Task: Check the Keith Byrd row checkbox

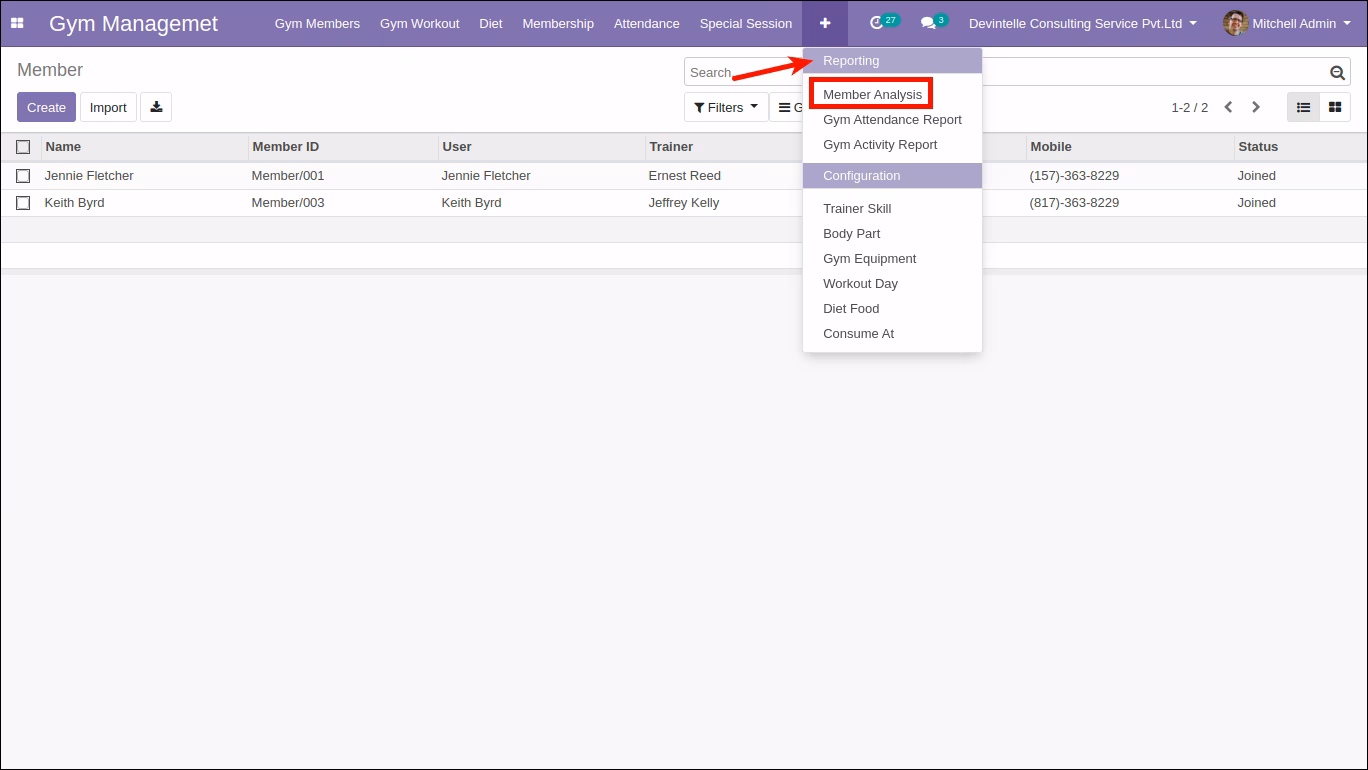Action: point(23,203)
